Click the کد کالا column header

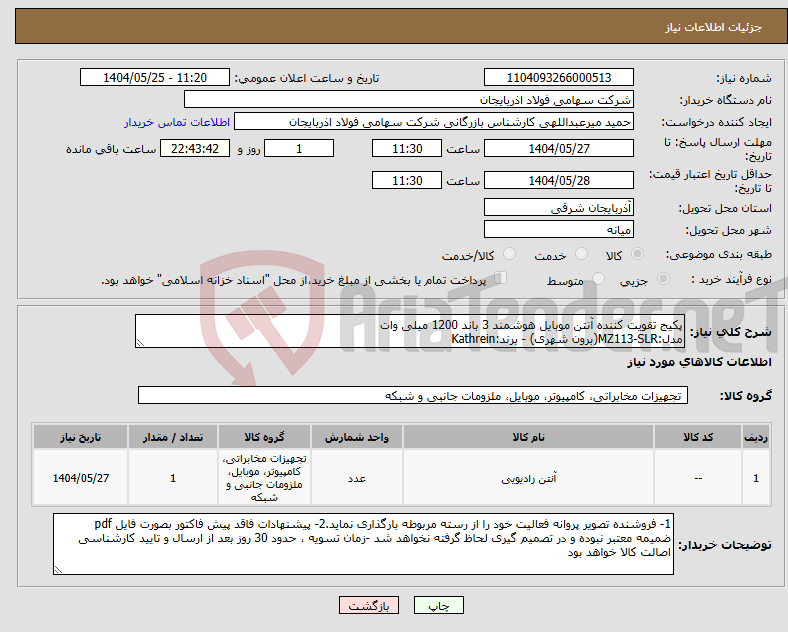[x=698, y=437]
